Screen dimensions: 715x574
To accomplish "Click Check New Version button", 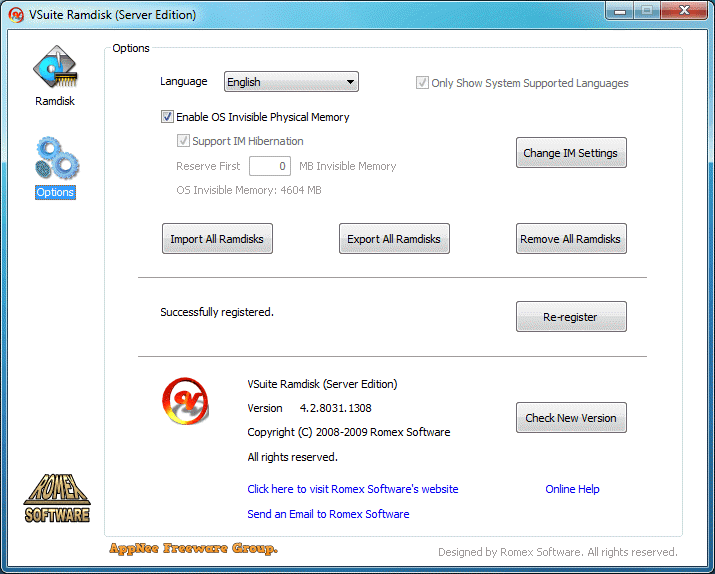I will [571, 418].
